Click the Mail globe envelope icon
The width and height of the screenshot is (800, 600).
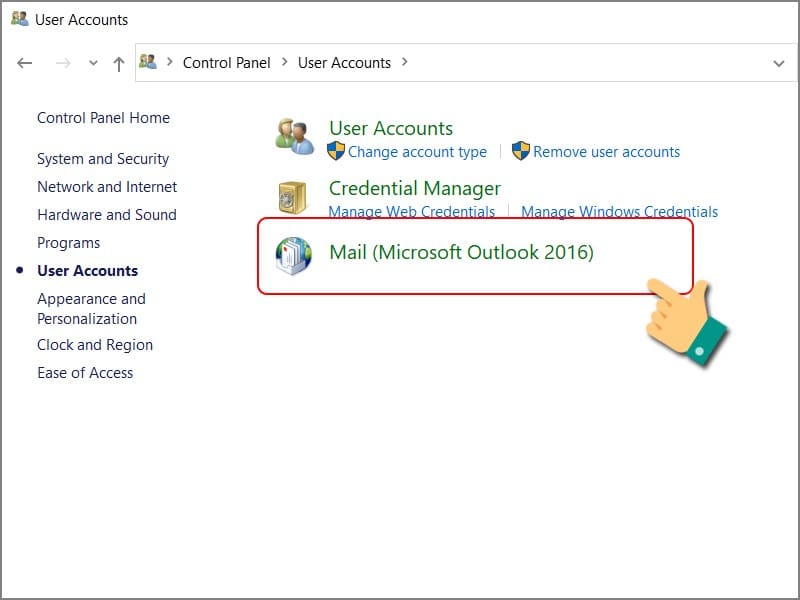293,256
